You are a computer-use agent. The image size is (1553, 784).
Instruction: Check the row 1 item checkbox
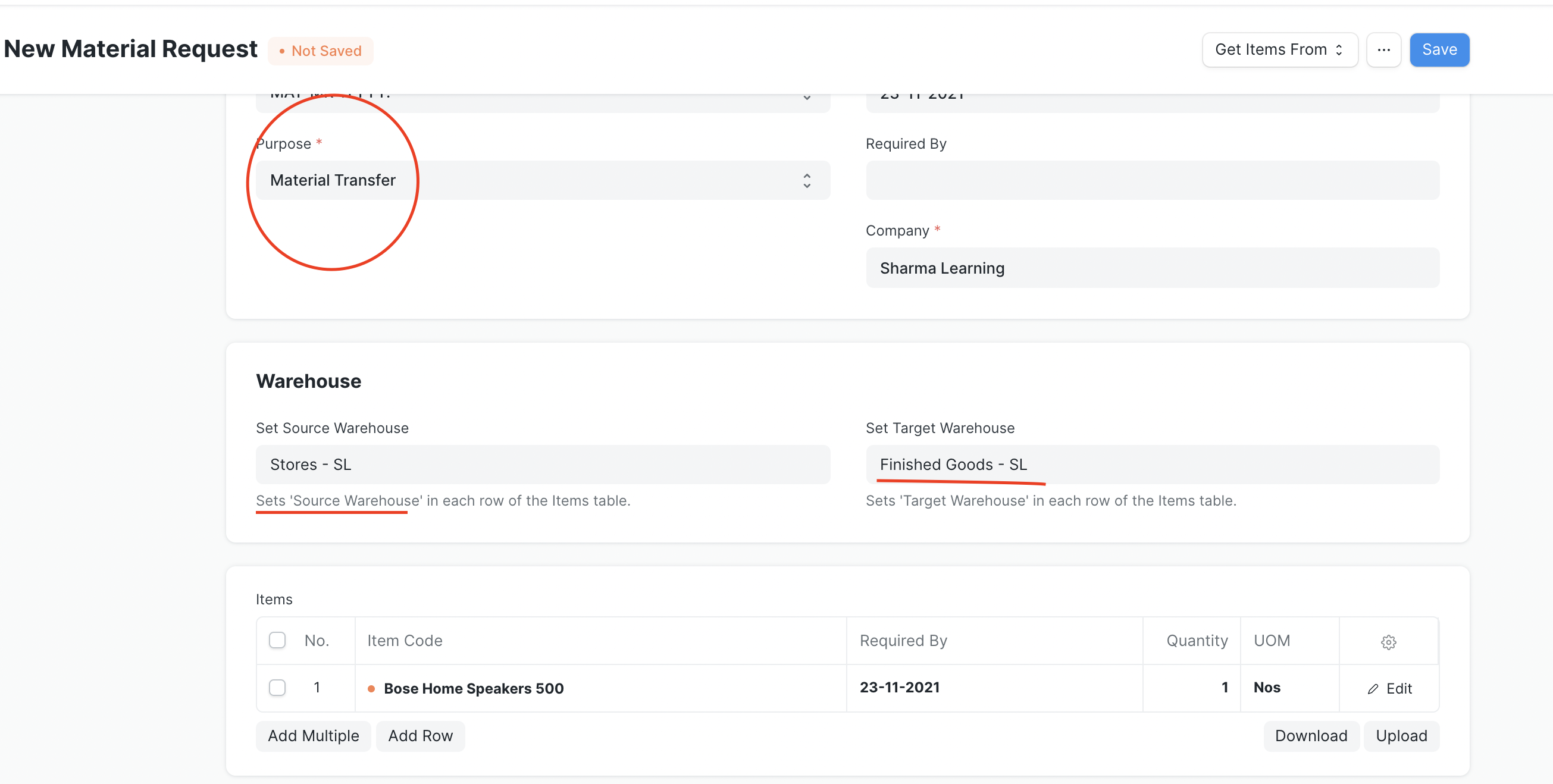[x=277, y=687]
